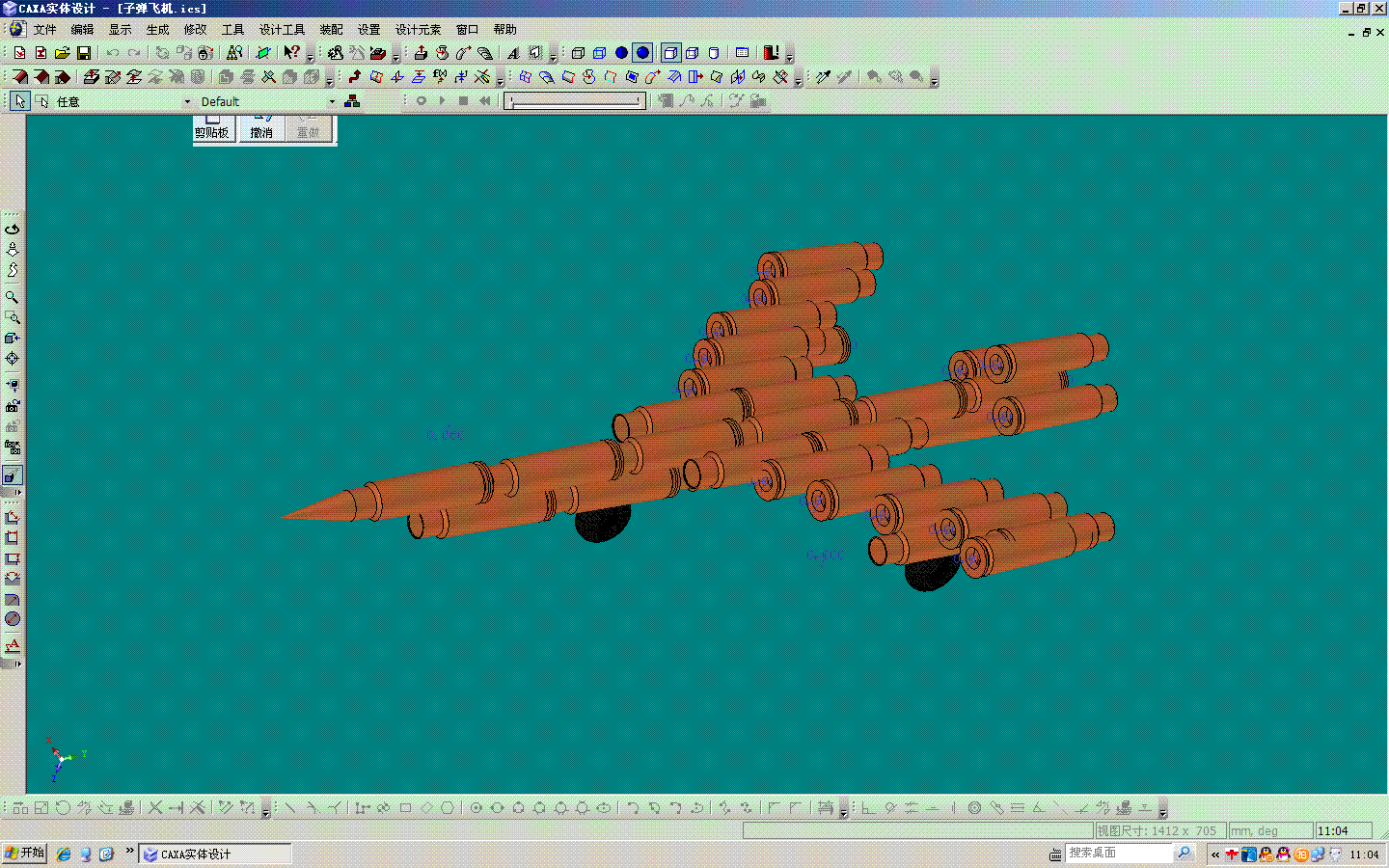
Task: Click the f(x) parameter formula icon
Action: (x=440, y=76)
